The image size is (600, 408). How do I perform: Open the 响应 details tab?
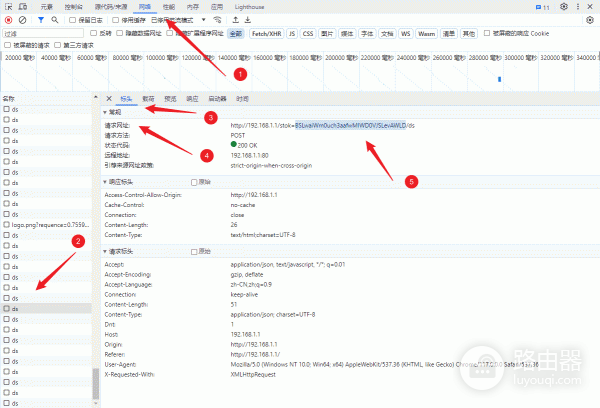(192, 99)
